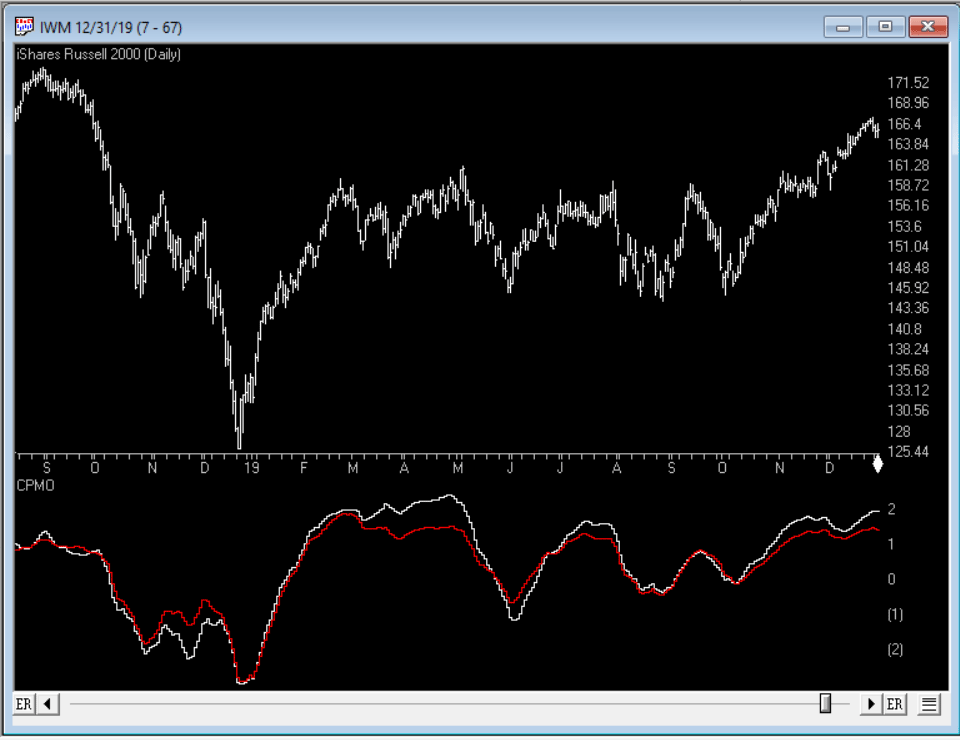The height and width of the screenshot is (740, 960).
Task: Click the 145.92 price label
Action: tap(909, 288)
